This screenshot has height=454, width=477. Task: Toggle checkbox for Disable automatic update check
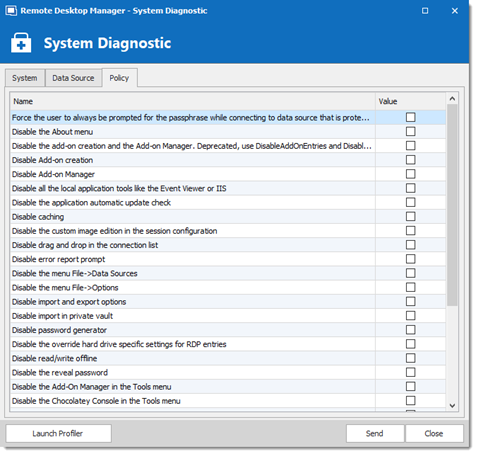pos(411,202)
